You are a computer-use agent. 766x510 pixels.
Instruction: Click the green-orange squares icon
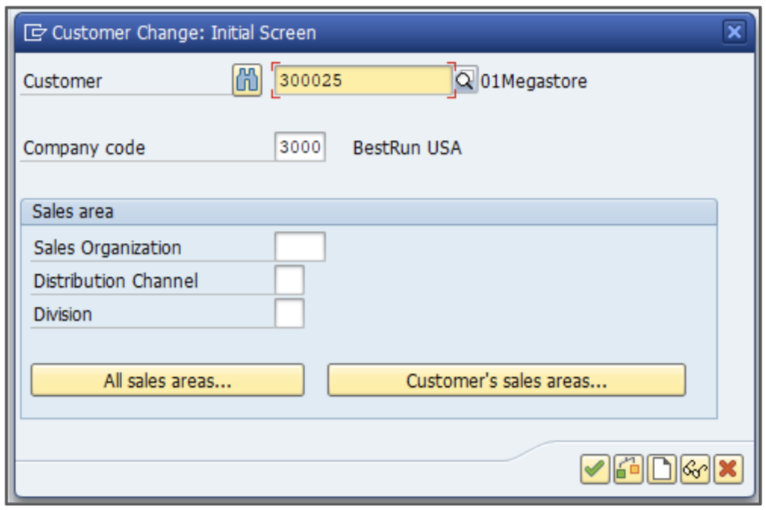coord(629,468)
